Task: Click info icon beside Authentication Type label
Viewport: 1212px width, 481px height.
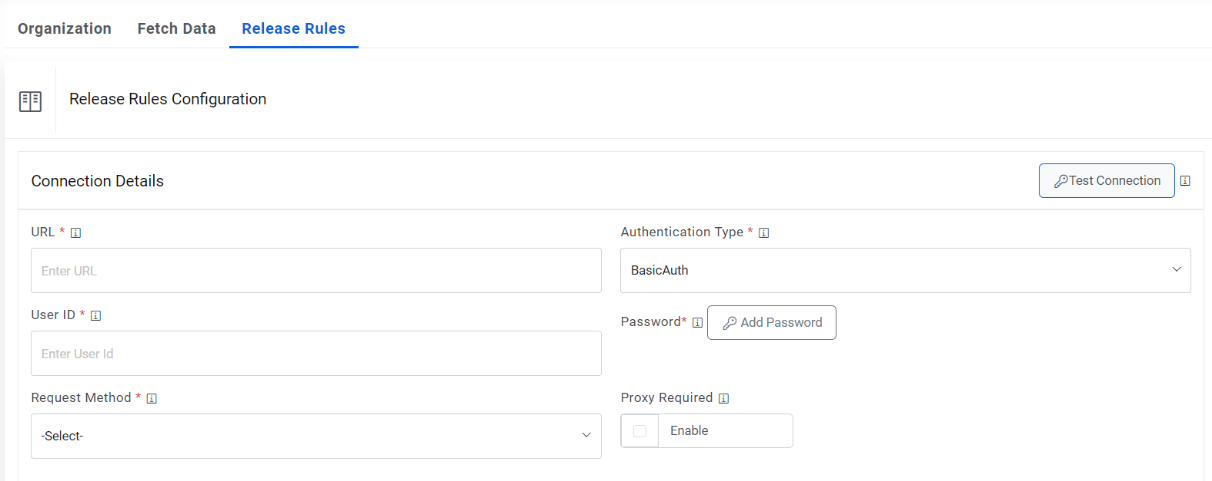Action: (x=764, y=233)
